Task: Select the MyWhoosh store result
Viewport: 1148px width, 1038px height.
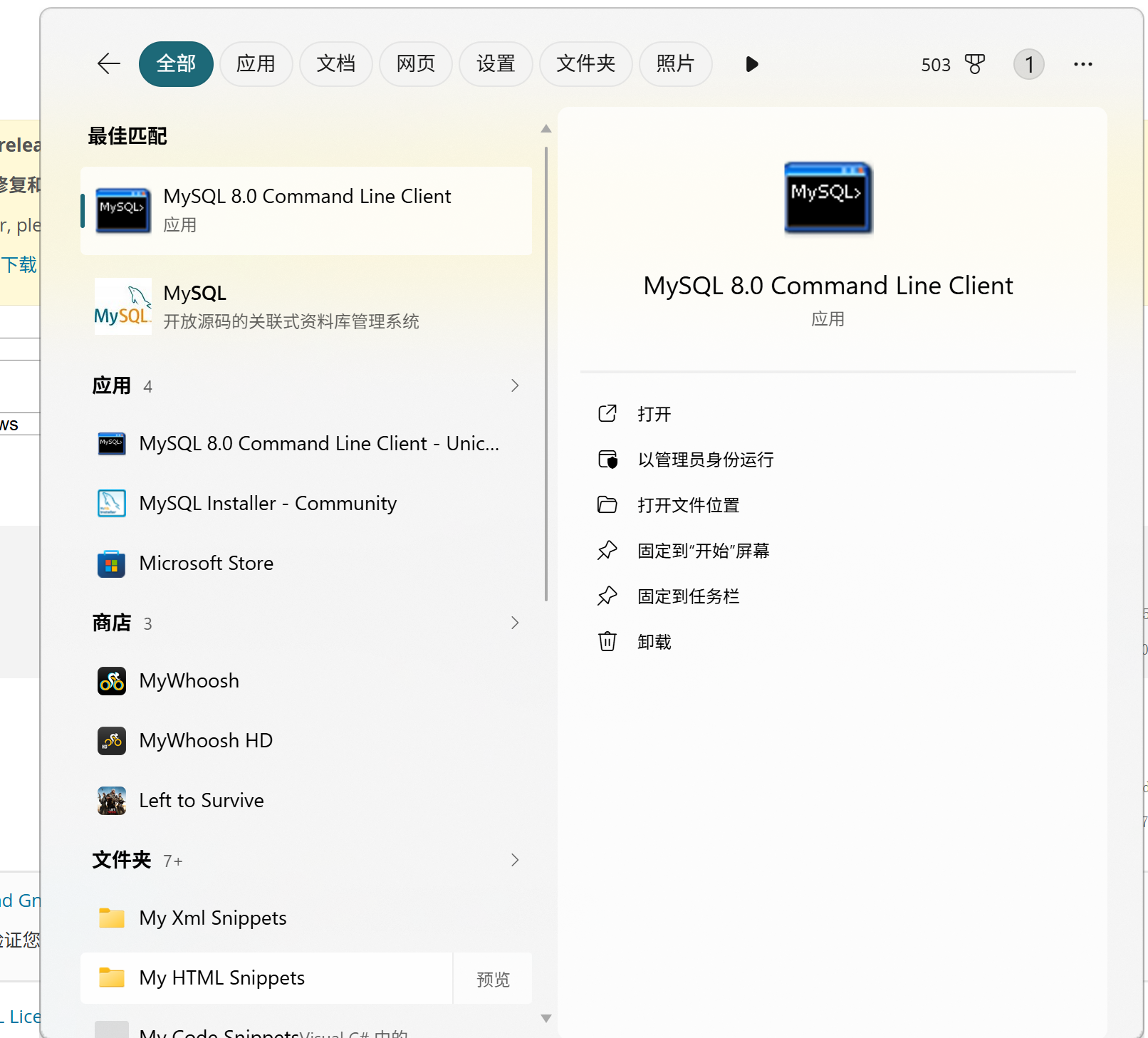Action: pyautogui.click(x=306, y=680)
